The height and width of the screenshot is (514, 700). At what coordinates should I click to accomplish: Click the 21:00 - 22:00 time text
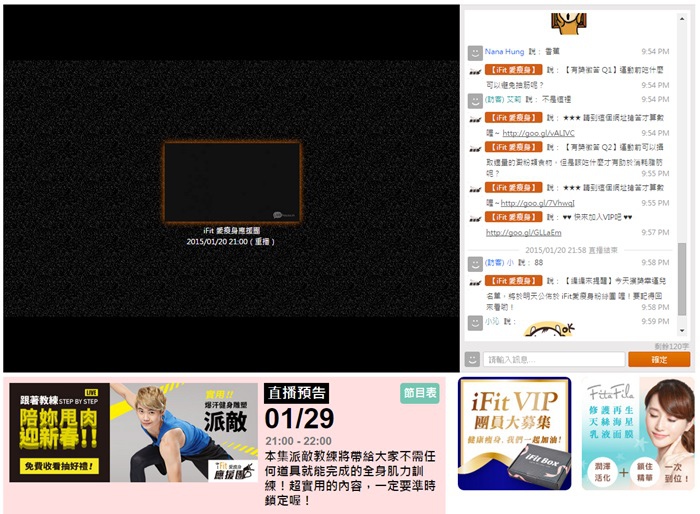click(298, 441)
